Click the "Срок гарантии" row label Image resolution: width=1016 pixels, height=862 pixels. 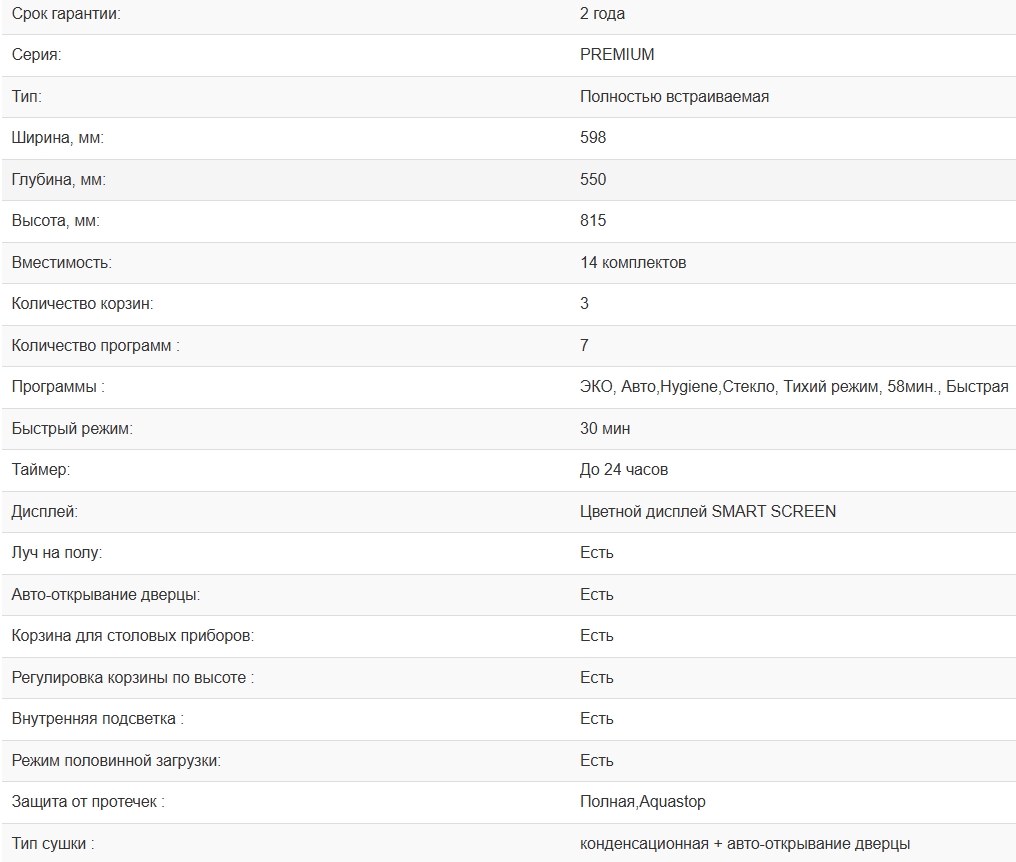(x=65, y=14)
